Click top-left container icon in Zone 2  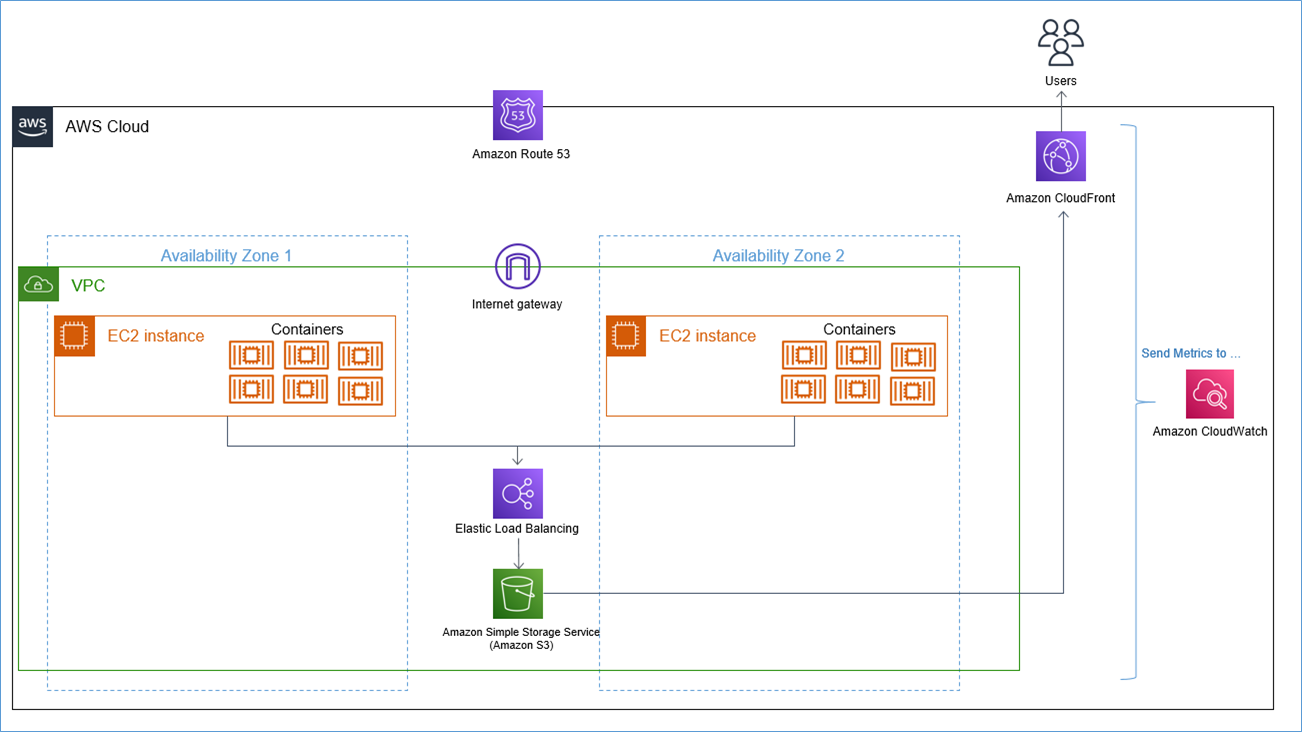[x=803, y=355]
